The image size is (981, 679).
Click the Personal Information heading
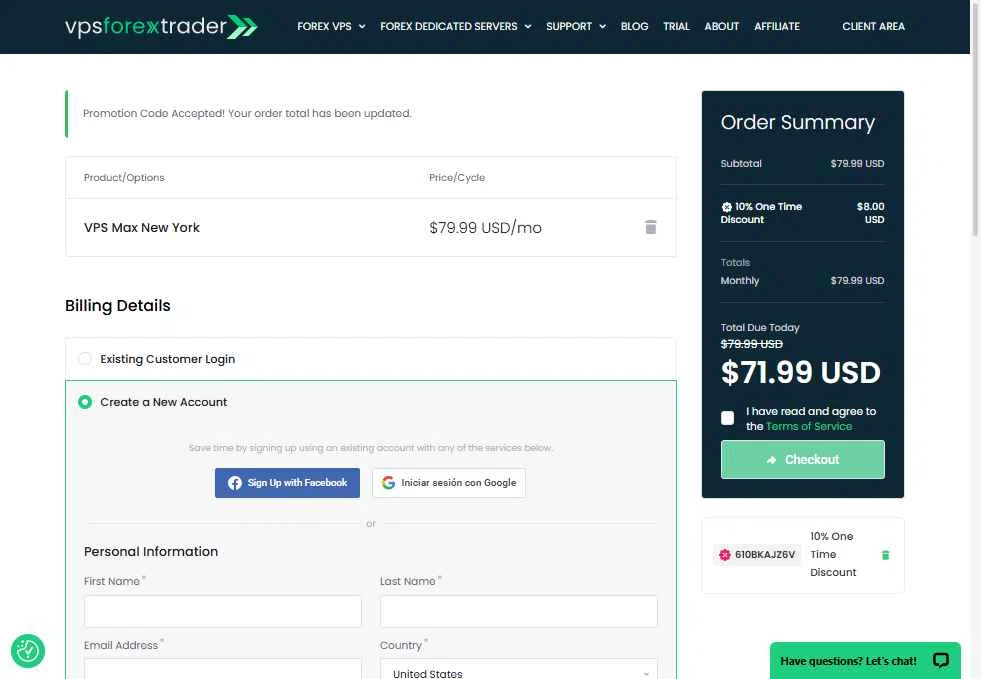(151, 551)
